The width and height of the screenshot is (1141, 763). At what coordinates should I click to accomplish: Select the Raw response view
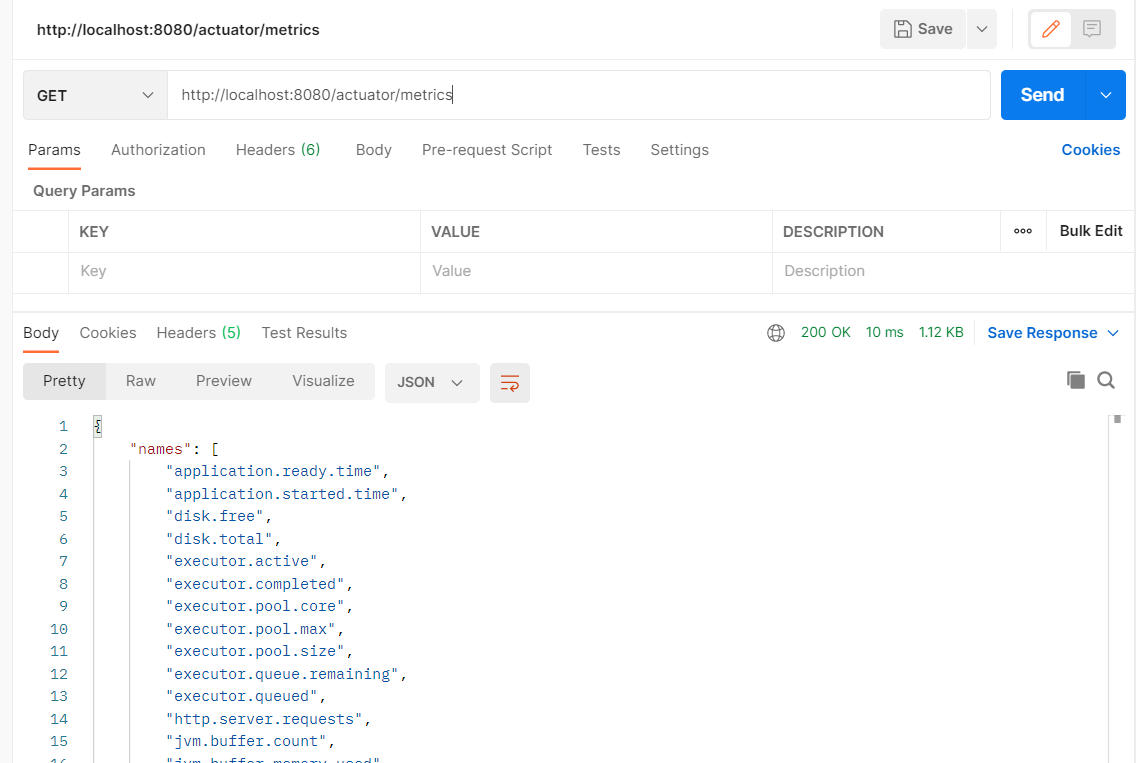[140, 381]
